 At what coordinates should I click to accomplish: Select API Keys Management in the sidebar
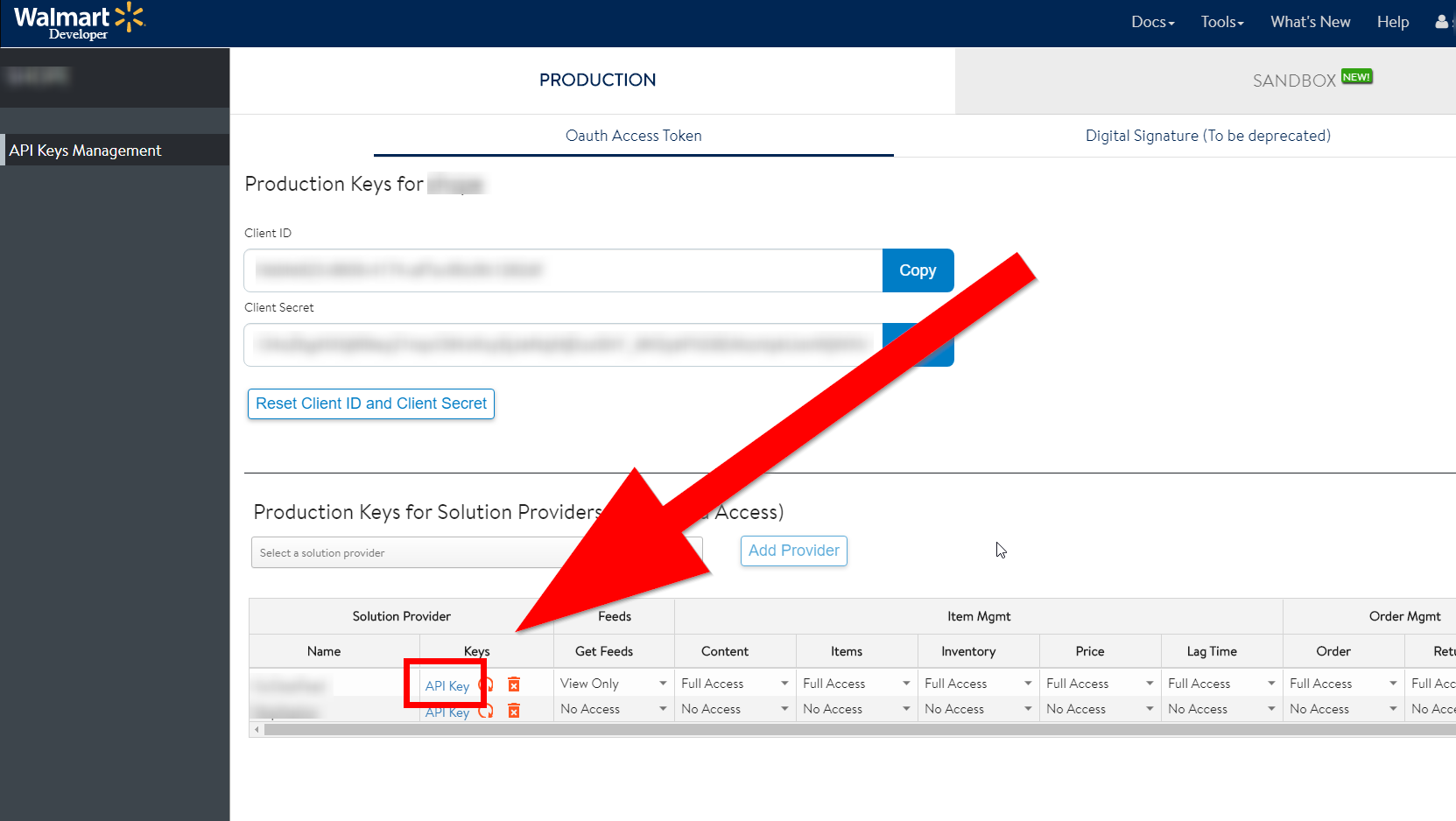click(x=85, y=150)
